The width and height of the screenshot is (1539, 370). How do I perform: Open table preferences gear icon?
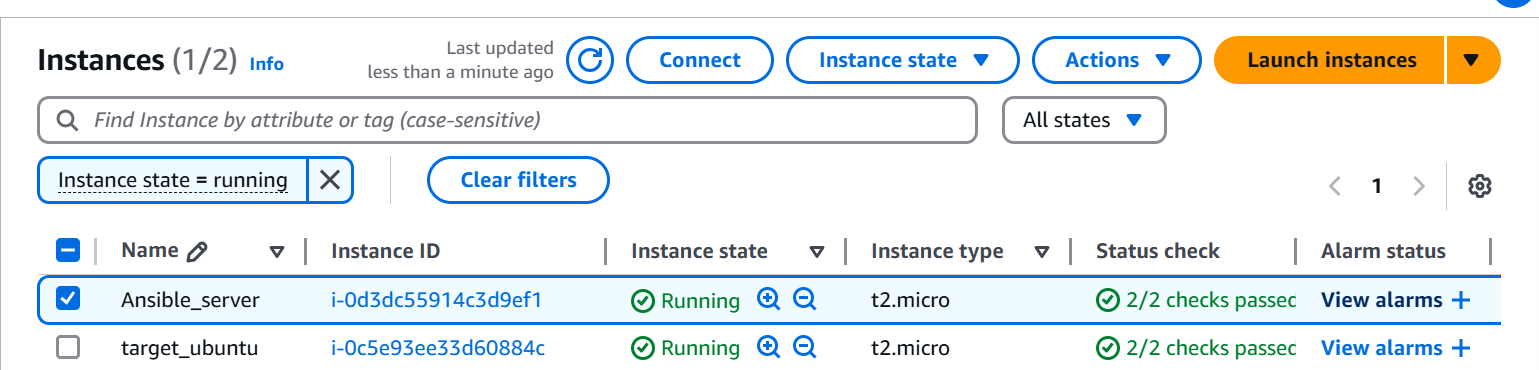(1480, 186)
